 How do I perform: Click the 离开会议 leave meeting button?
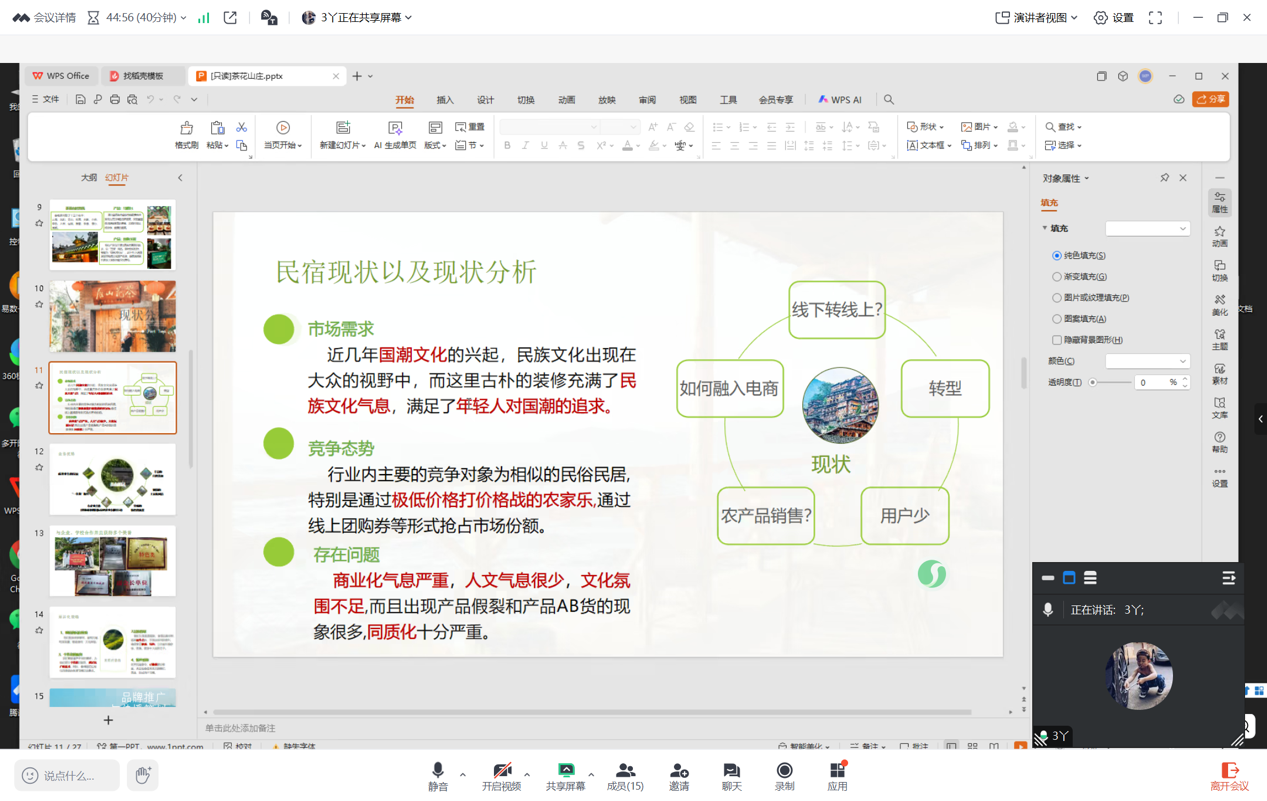1229,776
